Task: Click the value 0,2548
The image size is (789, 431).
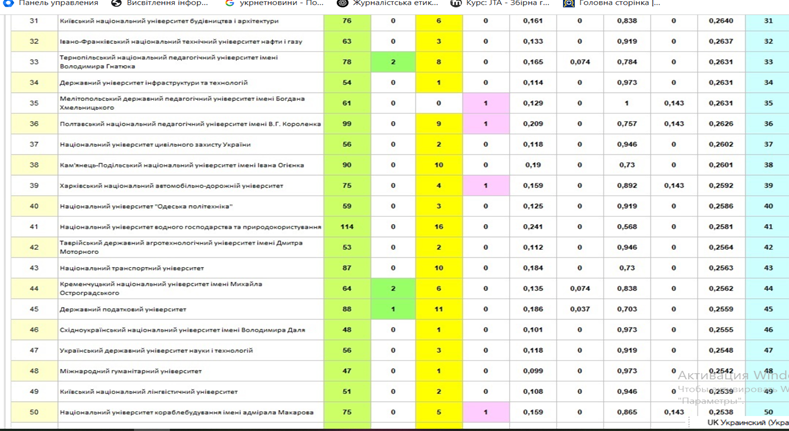Action: tap(721, 351)
